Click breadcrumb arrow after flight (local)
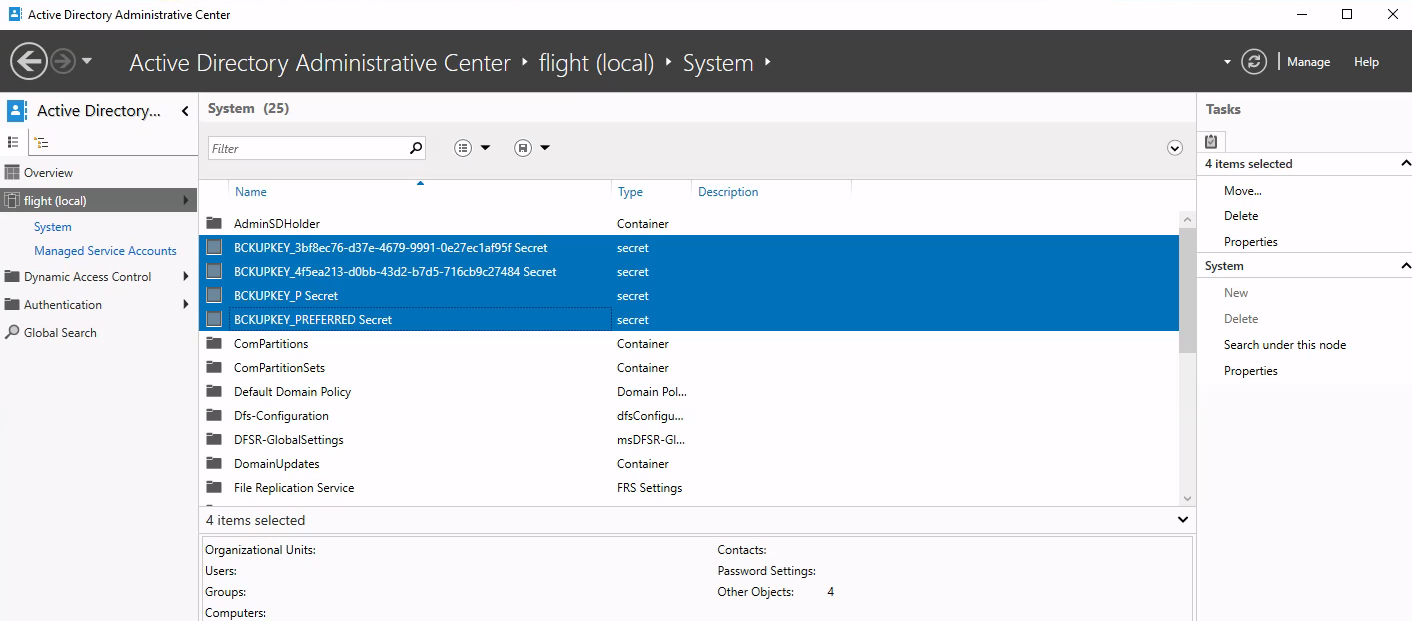Image resolution: width=1412 pixels, height=621 pixels. (668, 62)
